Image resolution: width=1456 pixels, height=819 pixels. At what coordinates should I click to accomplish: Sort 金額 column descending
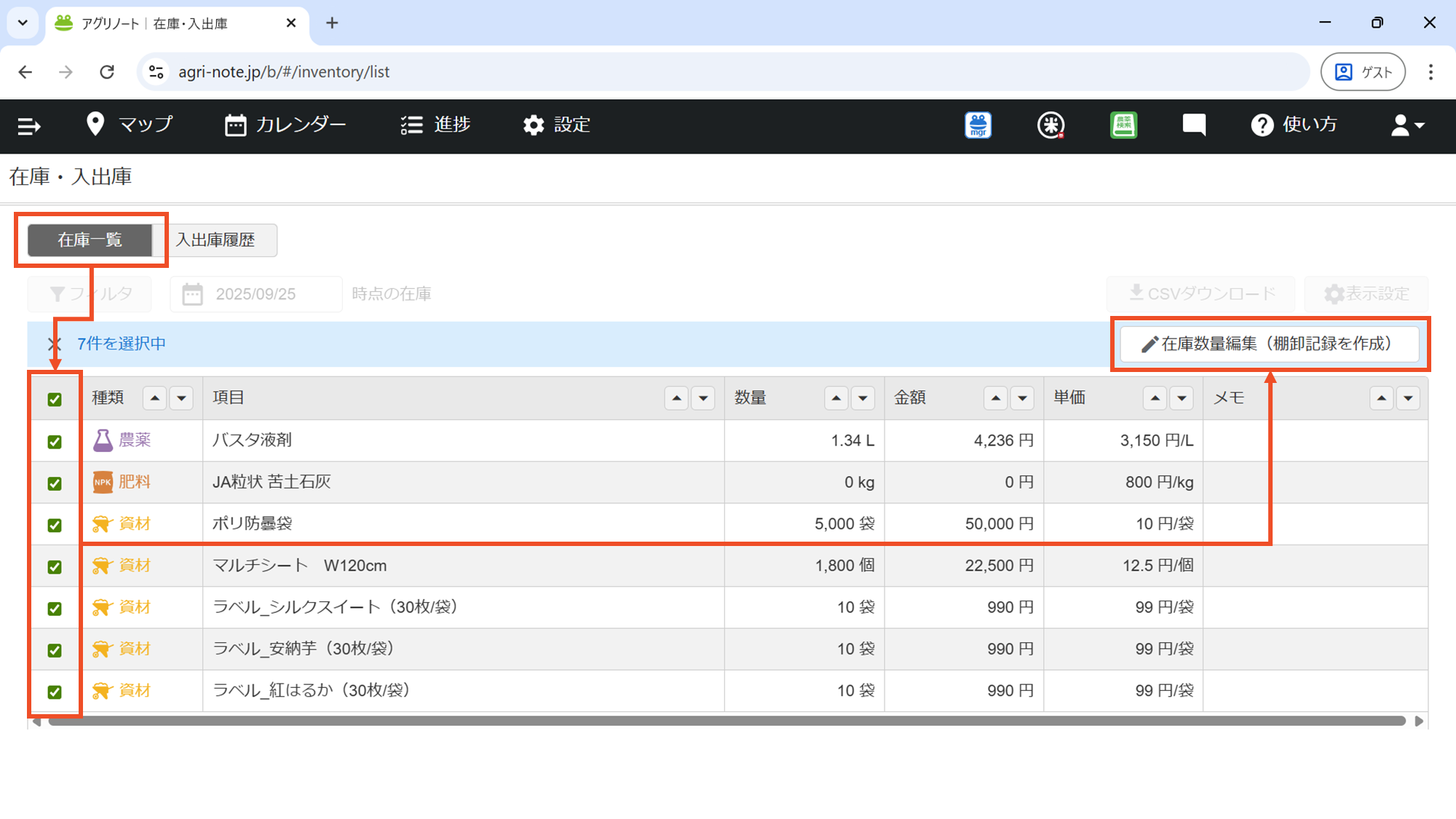coord(1022,398)
